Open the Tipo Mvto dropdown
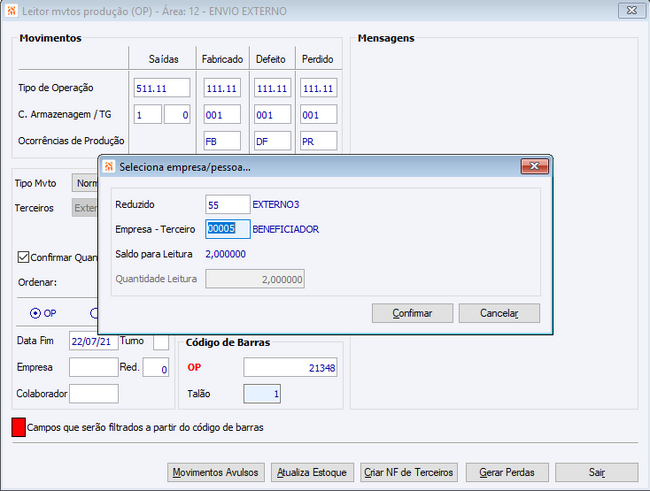Screen dimensions: 650x491 [85, 183]
